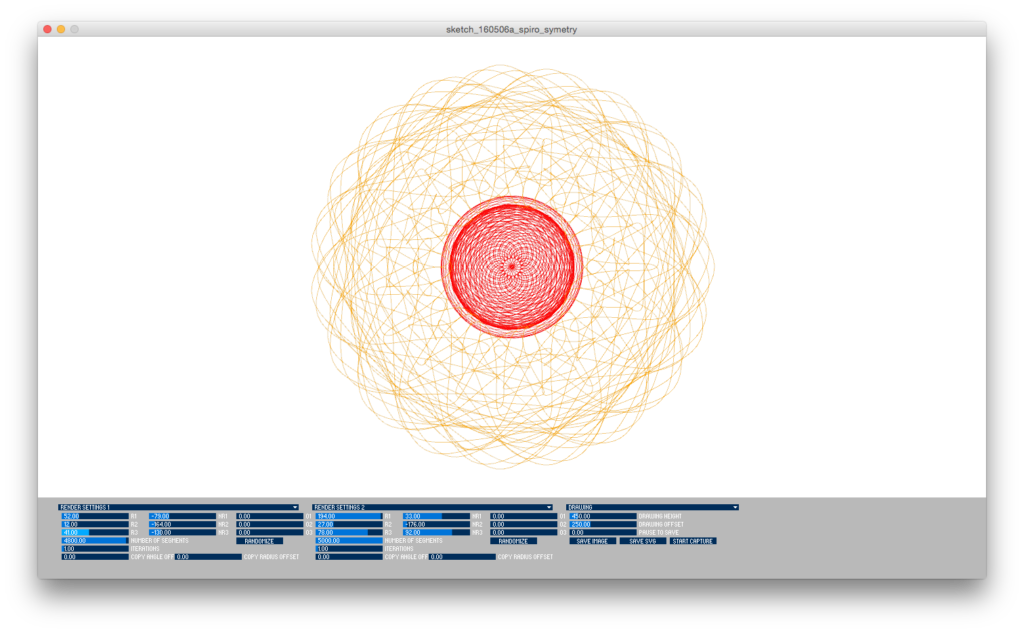
Task: Set the O2 slider in Render Settings 1
Action: click(270, 525)
